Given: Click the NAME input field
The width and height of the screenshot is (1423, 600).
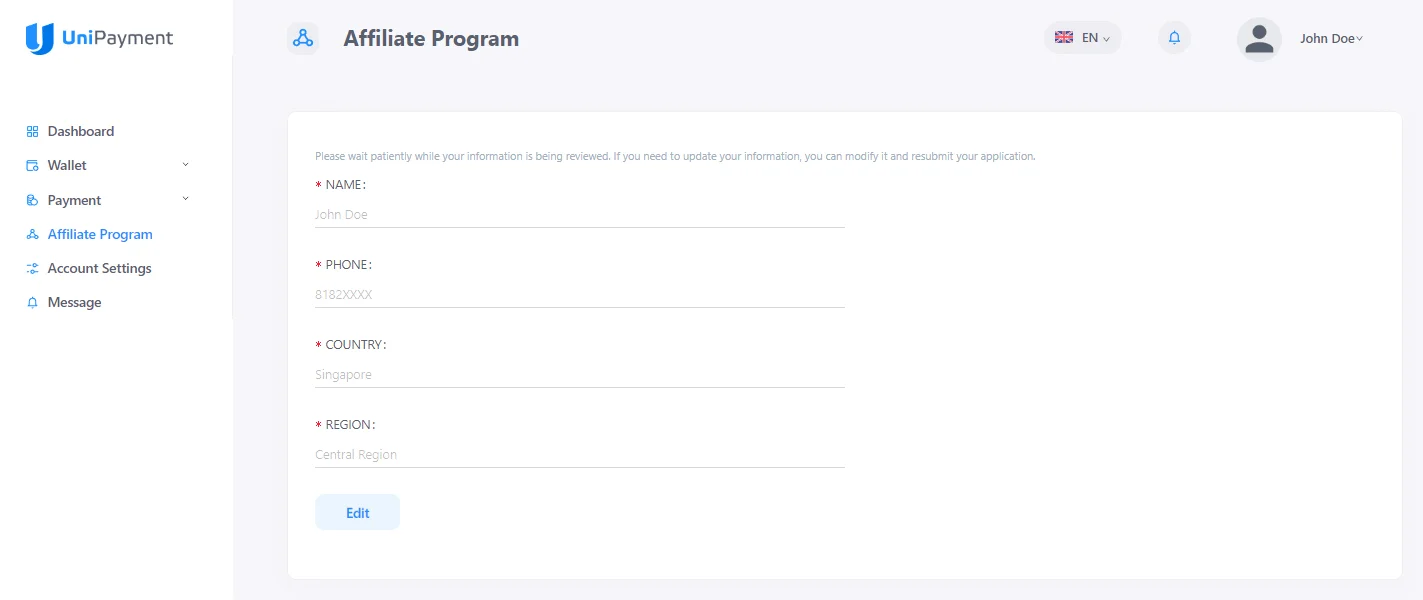Looking at the screenshot, I should (579, 214).
